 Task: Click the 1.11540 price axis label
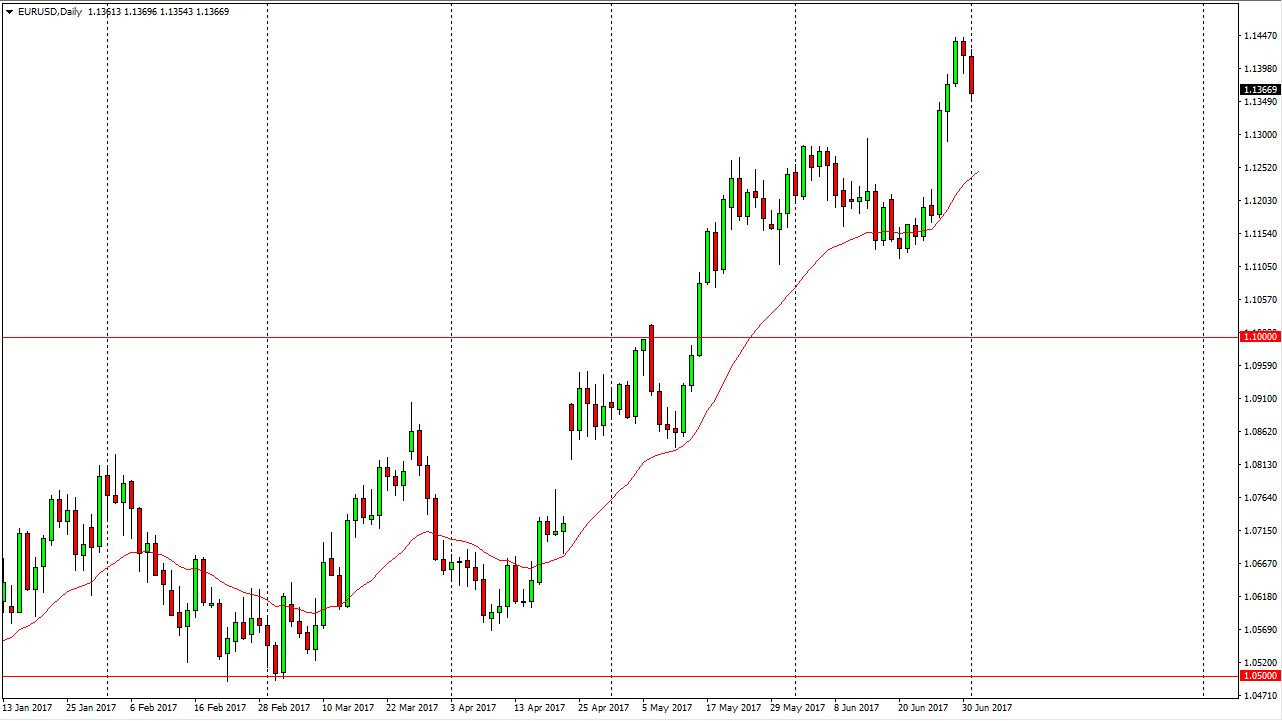tap(1260, 234)
